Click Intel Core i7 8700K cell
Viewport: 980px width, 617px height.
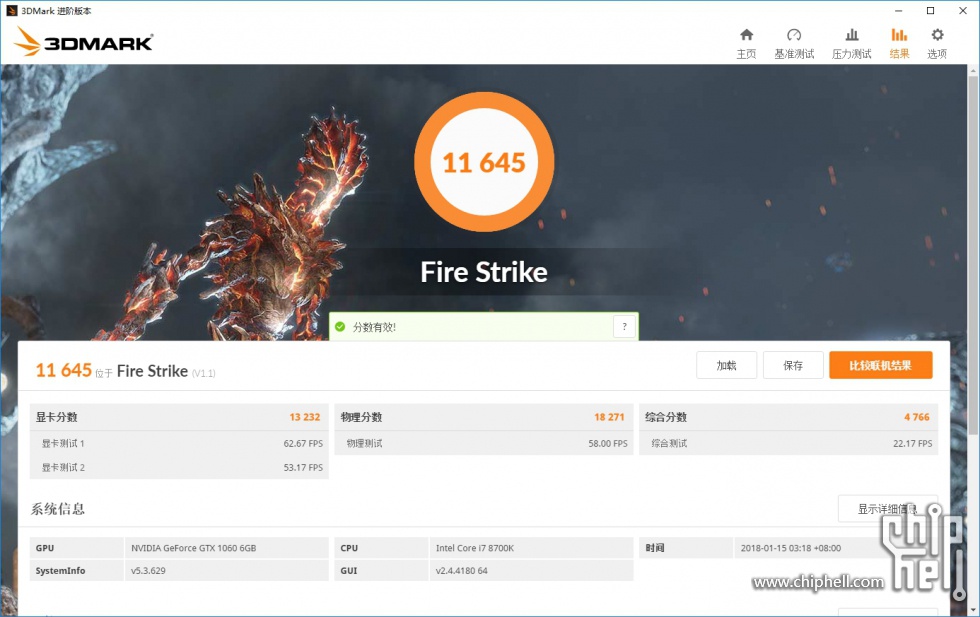pos(531,548)
